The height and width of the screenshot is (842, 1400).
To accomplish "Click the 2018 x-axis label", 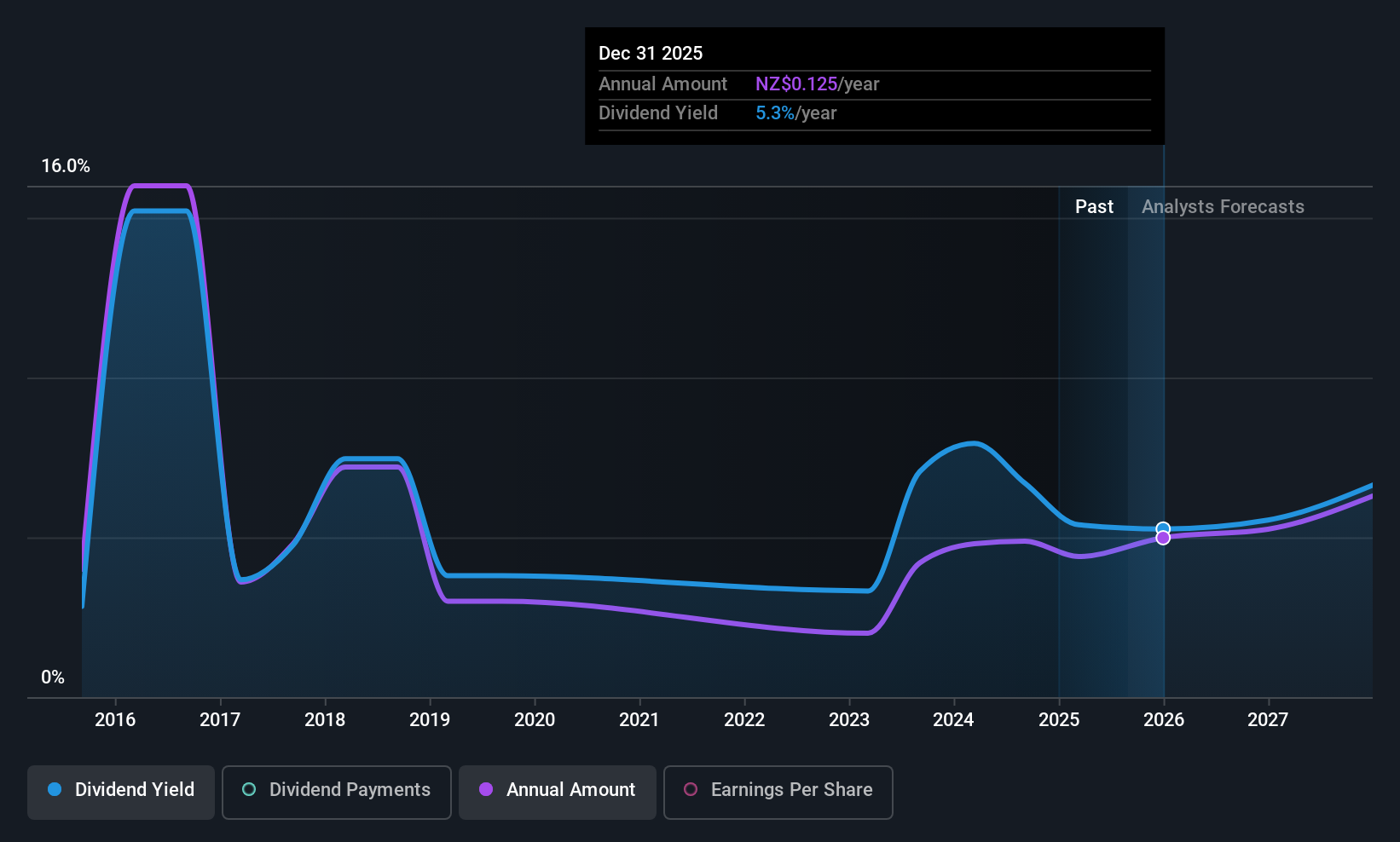I will 325,719.
